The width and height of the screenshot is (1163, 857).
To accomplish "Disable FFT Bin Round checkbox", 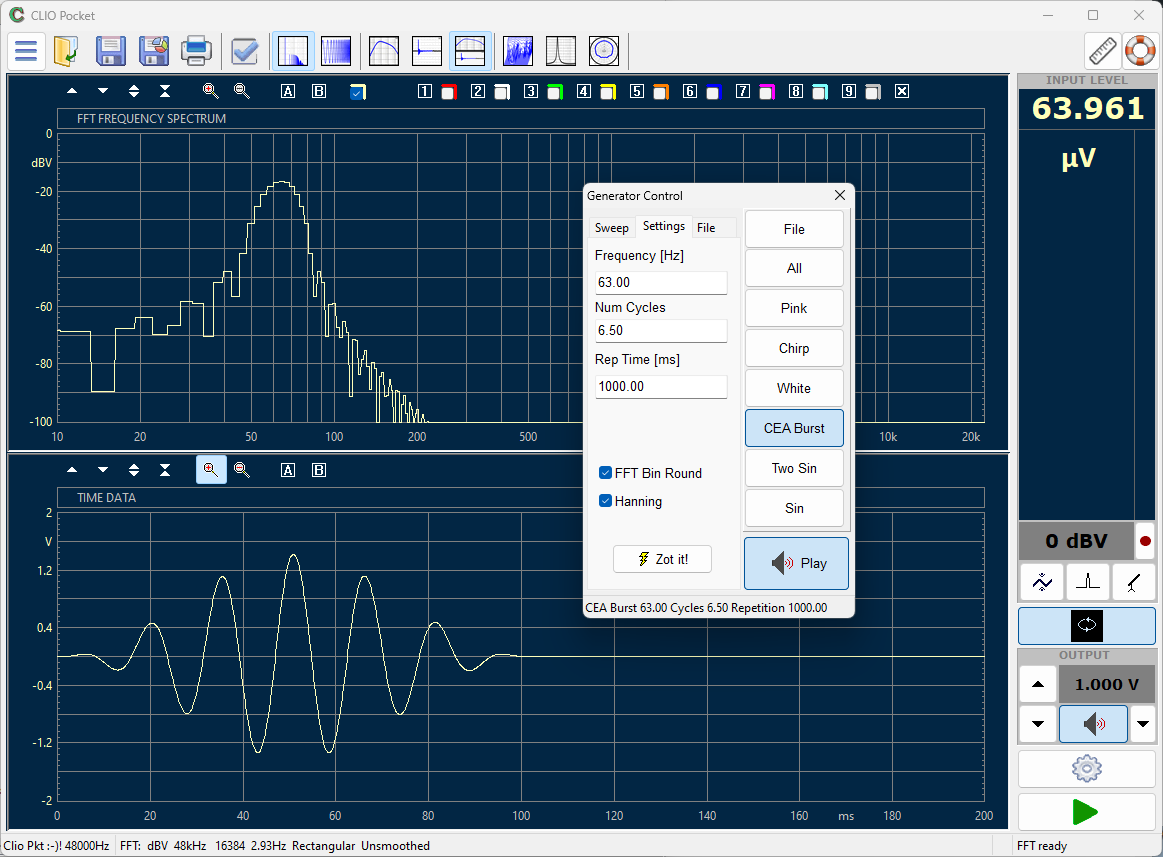I will coord(605,473).
